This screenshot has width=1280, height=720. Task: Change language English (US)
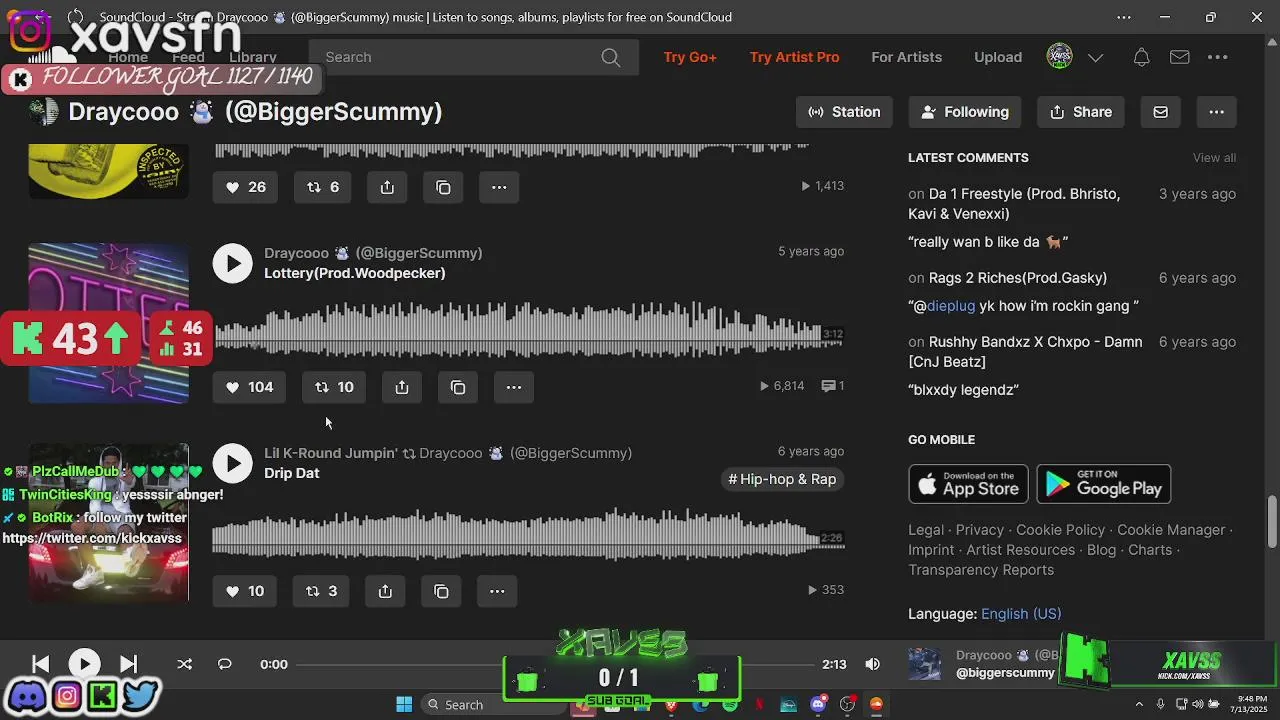(1021, 614)
